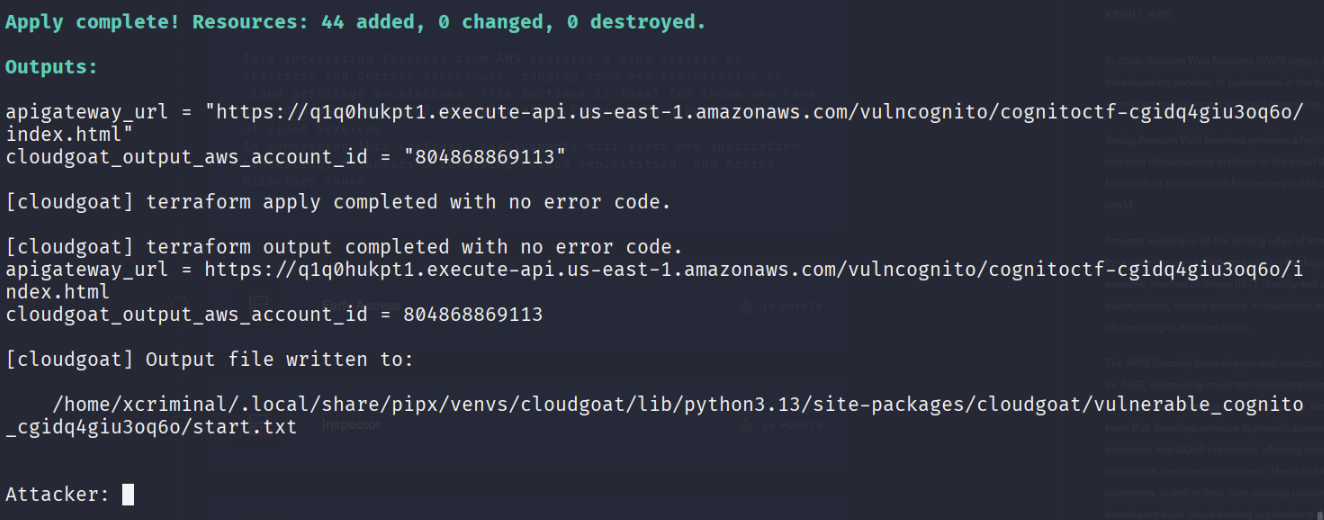Click the terminal cursor after the Attacker prompt

point(128,493)
